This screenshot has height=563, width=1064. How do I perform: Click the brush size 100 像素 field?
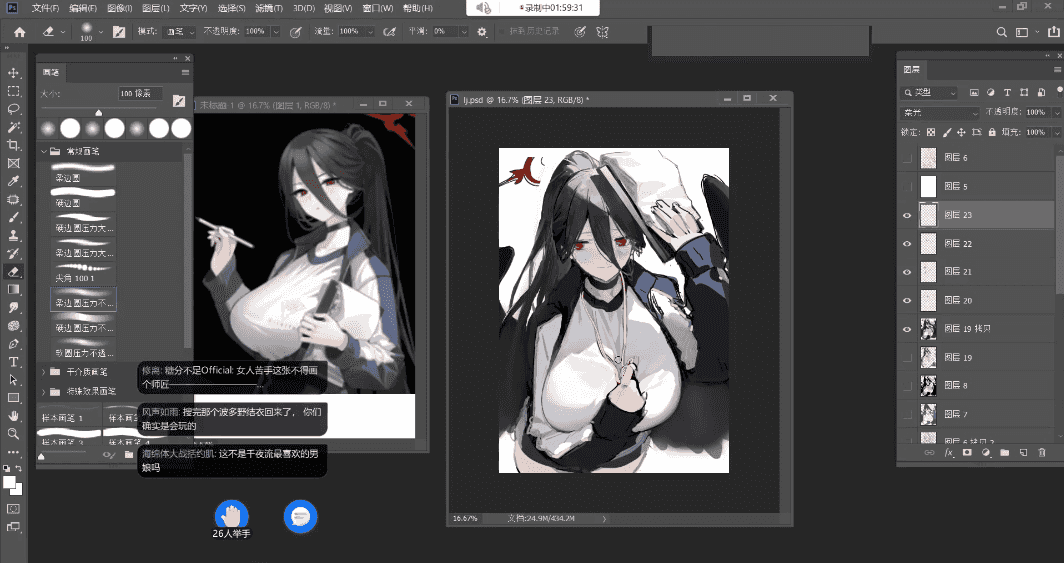coord(140,94)
